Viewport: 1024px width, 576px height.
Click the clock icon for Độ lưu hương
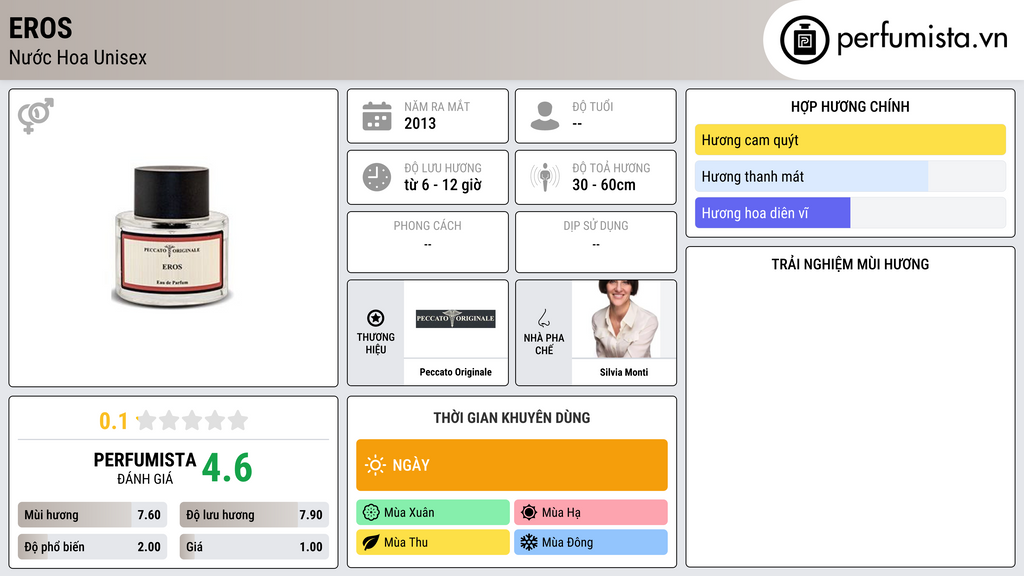pos(377,177)
